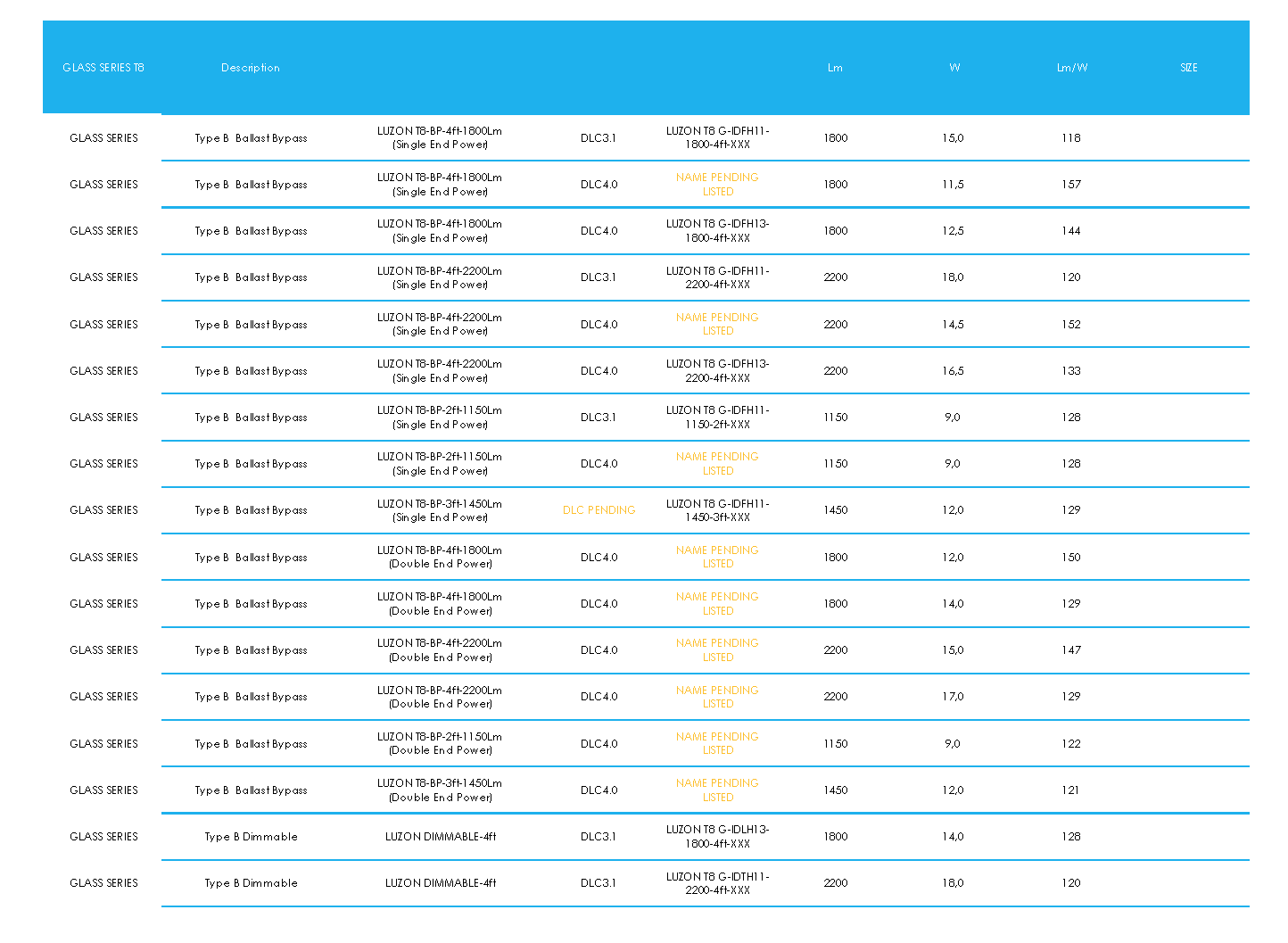Click the LUZON T8 G-IDFH13-2200-4ft-XXX cell
The height and width of the screenshot is (943, 1288).
pos(717,371)
